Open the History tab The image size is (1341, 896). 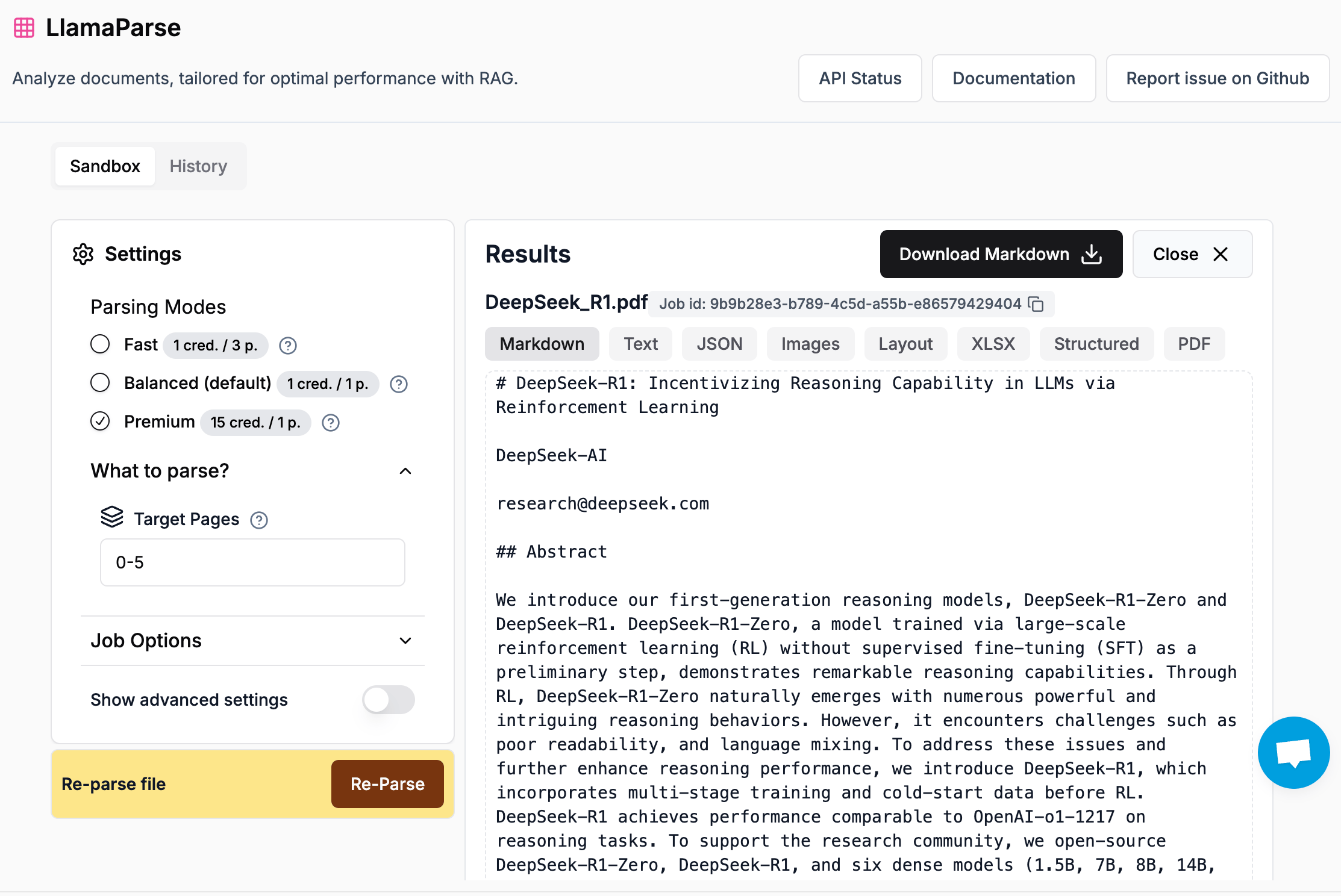(198, 166)
